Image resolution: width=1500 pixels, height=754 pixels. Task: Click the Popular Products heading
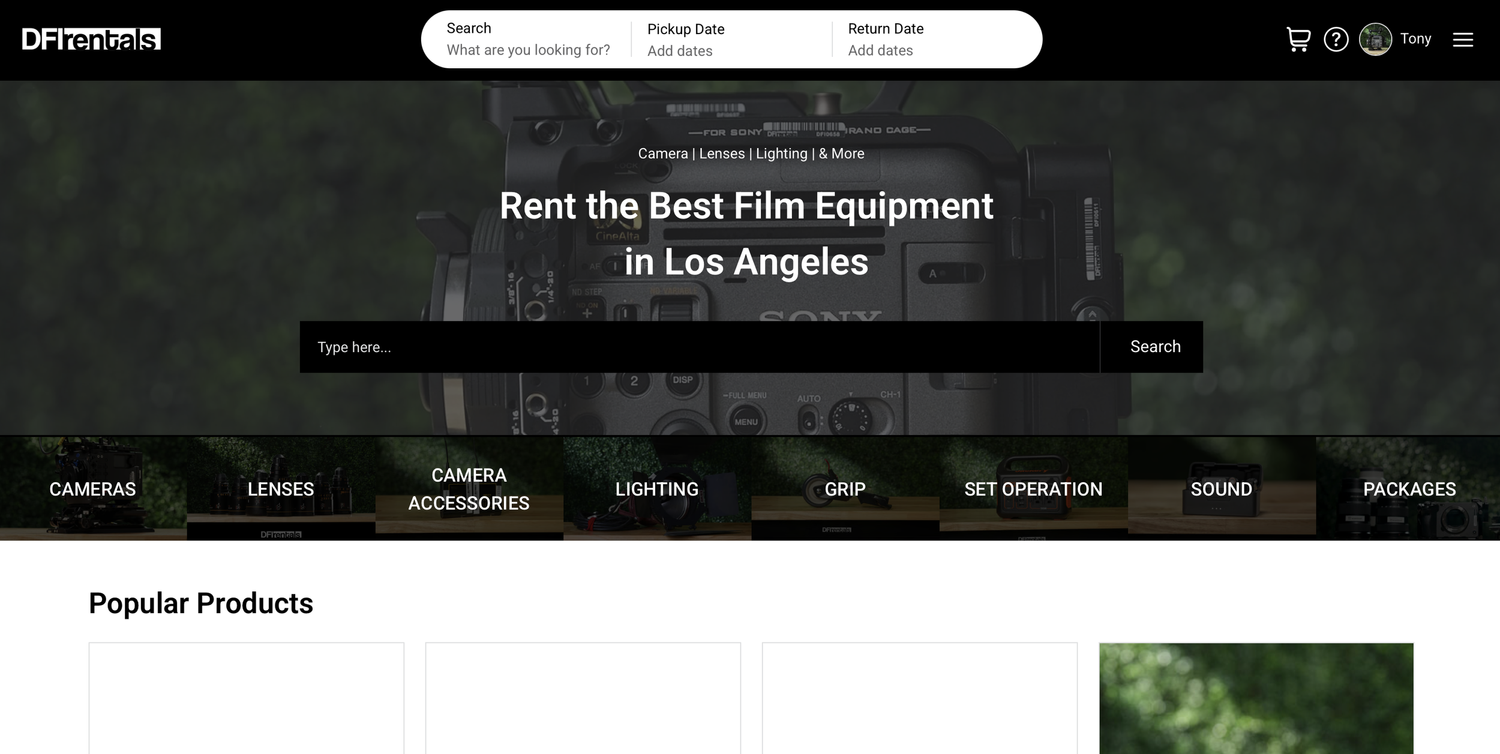coord(201,603)
